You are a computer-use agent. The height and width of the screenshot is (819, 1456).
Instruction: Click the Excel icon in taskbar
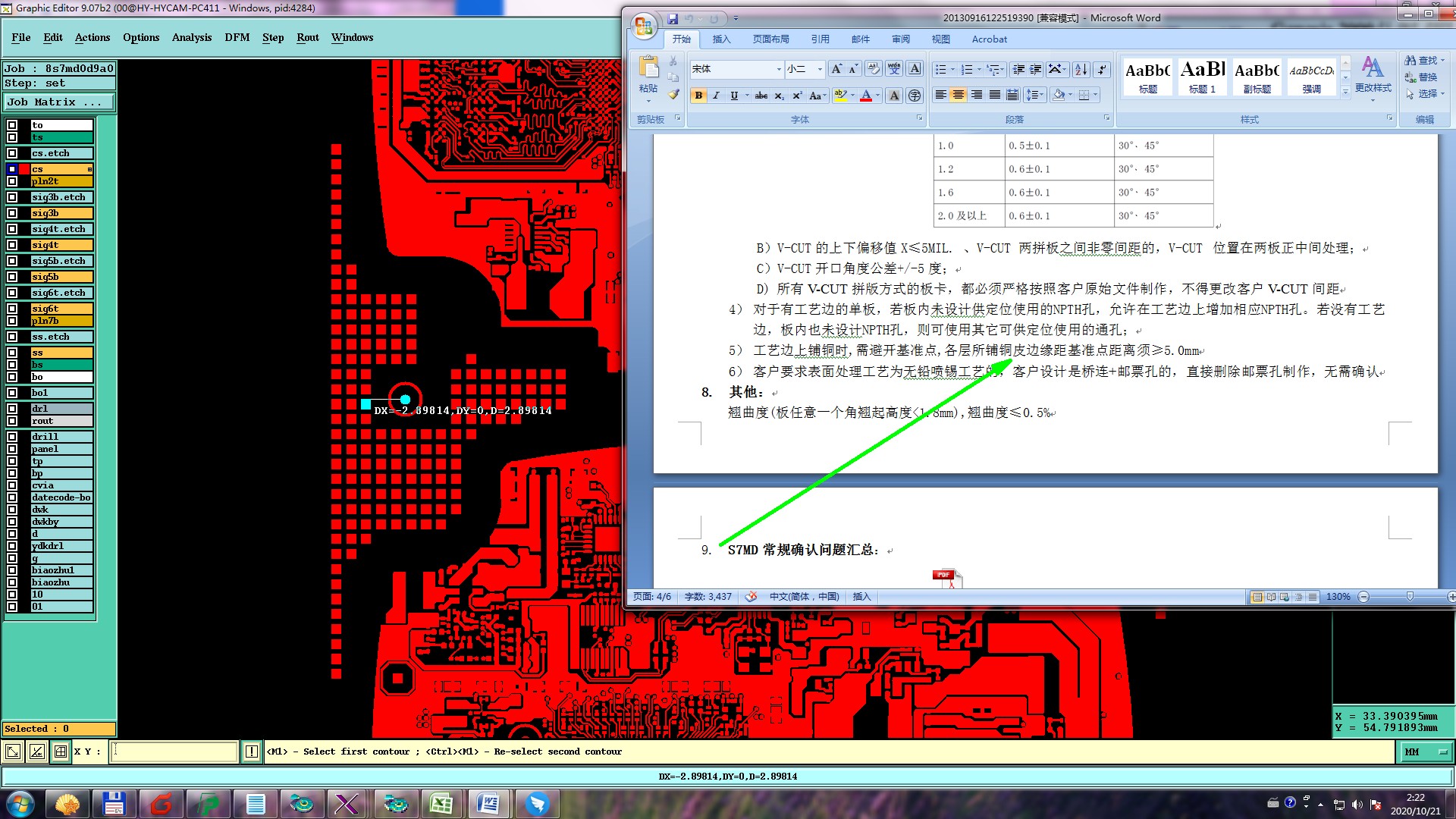441,804
